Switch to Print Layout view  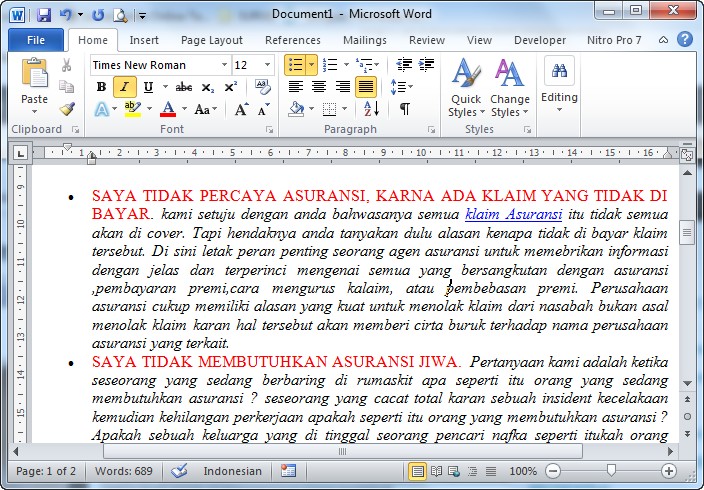pyautogui.click(x=417, y=471)
